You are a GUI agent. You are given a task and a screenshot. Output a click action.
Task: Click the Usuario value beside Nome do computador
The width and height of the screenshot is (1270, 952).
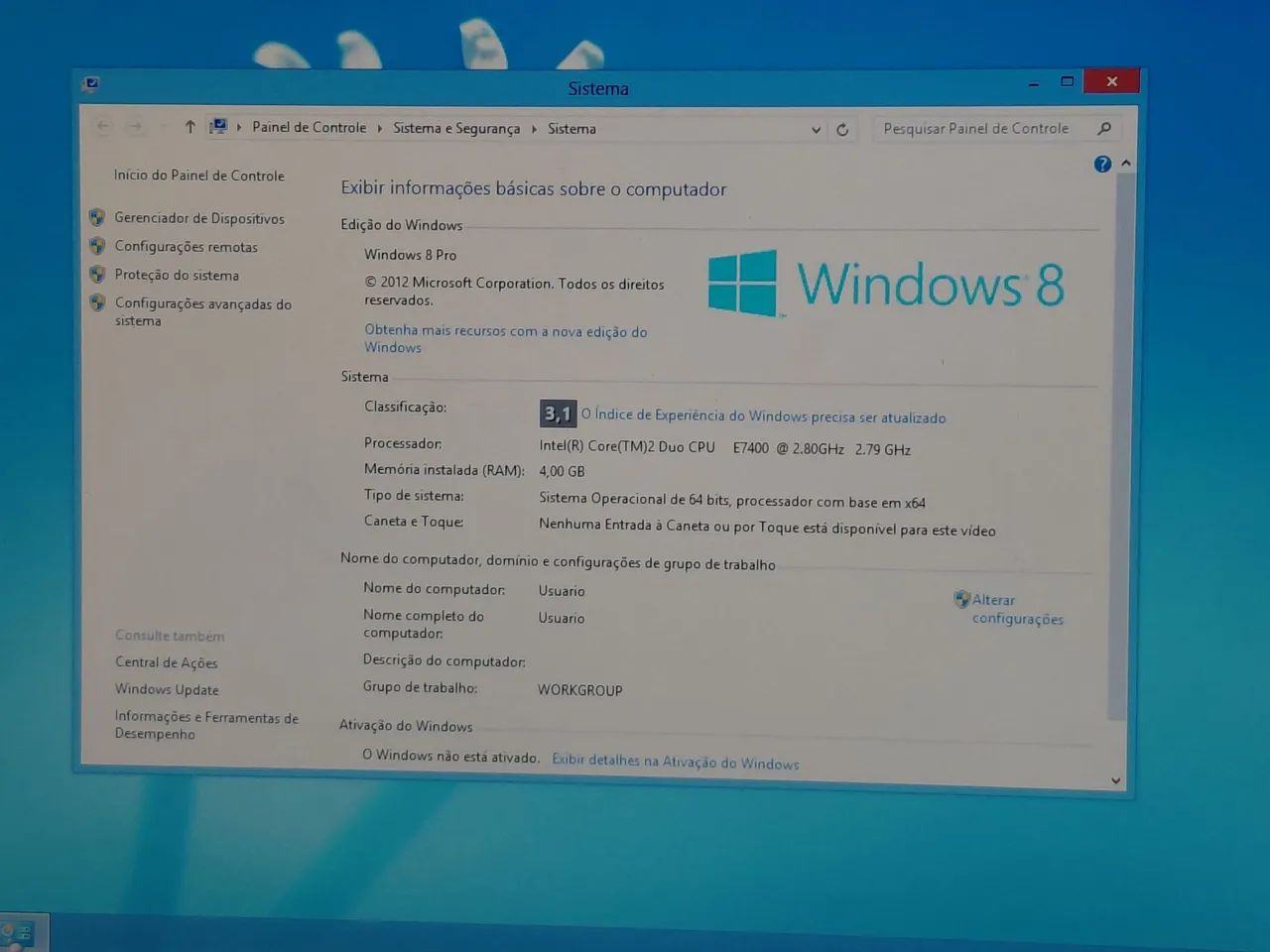(x=562, y=591)
